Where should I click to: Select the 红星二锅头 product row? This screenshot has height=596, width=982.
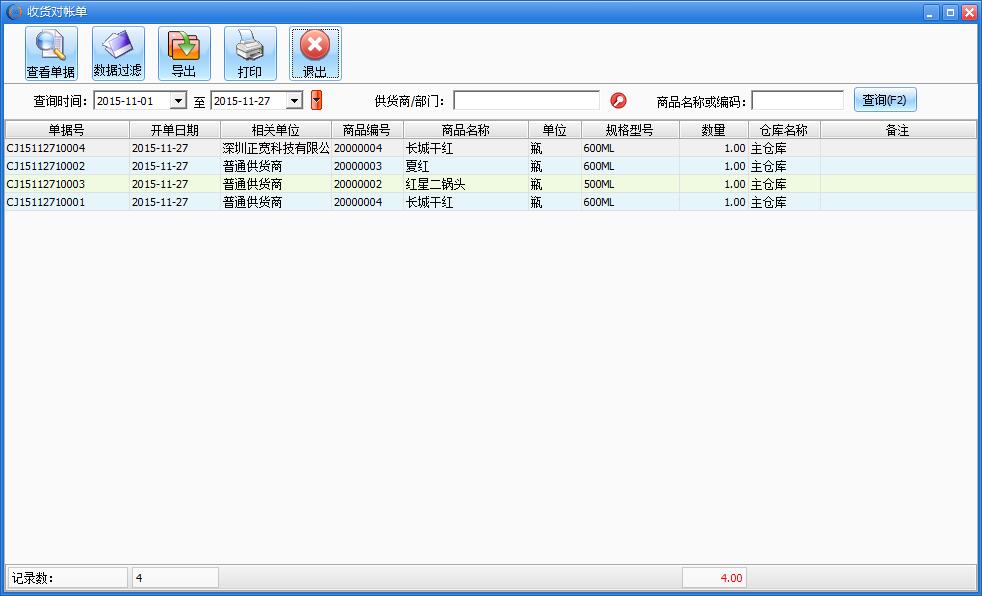[x=435, y=184]
